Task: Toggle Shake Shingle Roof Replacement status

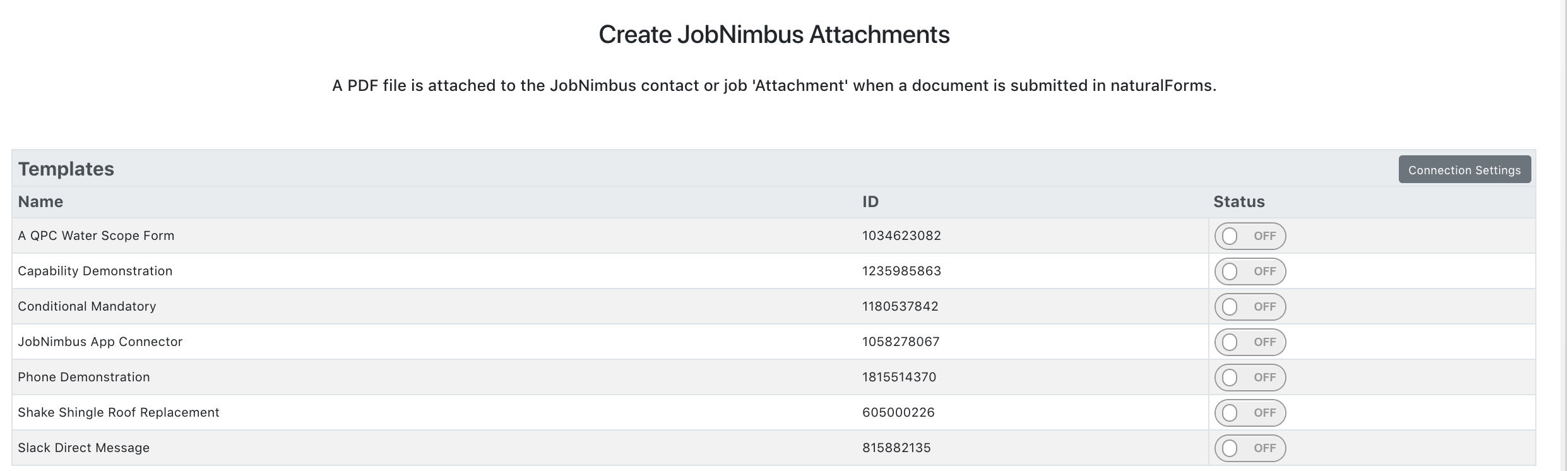Action: (1250, 413)
